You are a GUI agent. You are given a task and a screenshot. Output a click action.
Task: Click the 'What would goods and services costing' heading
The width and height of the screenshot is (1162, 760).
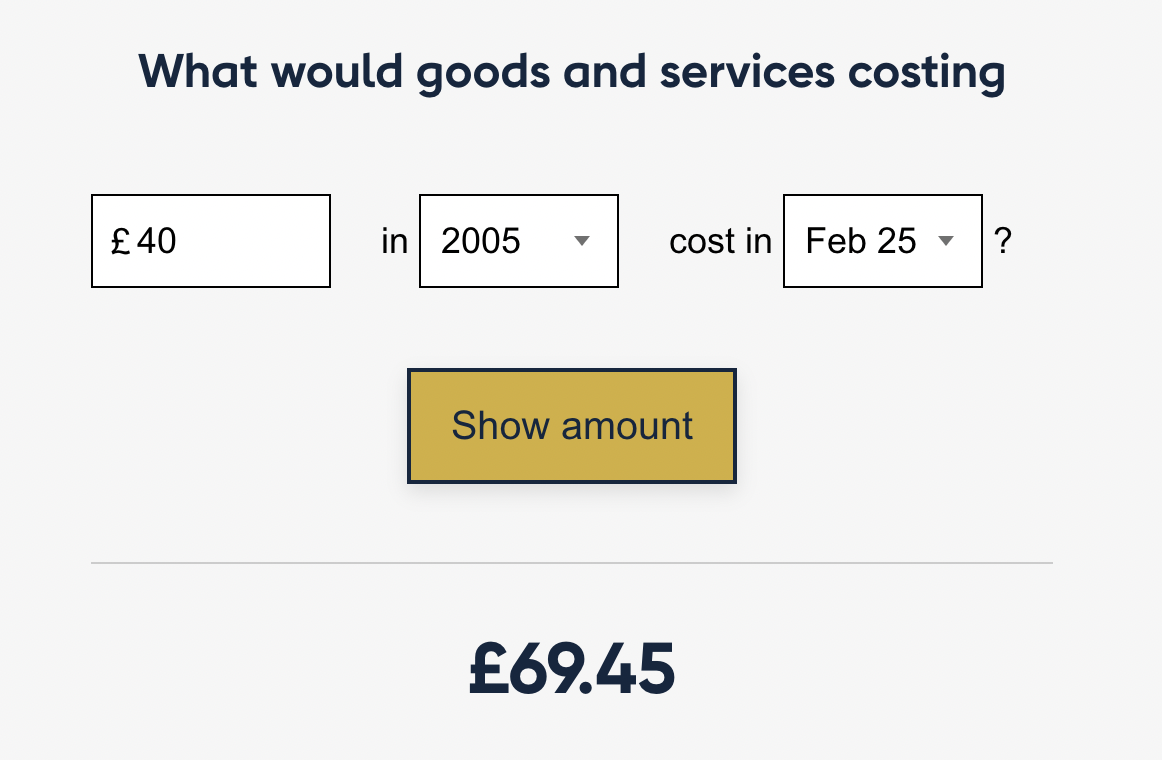[572, 72]
